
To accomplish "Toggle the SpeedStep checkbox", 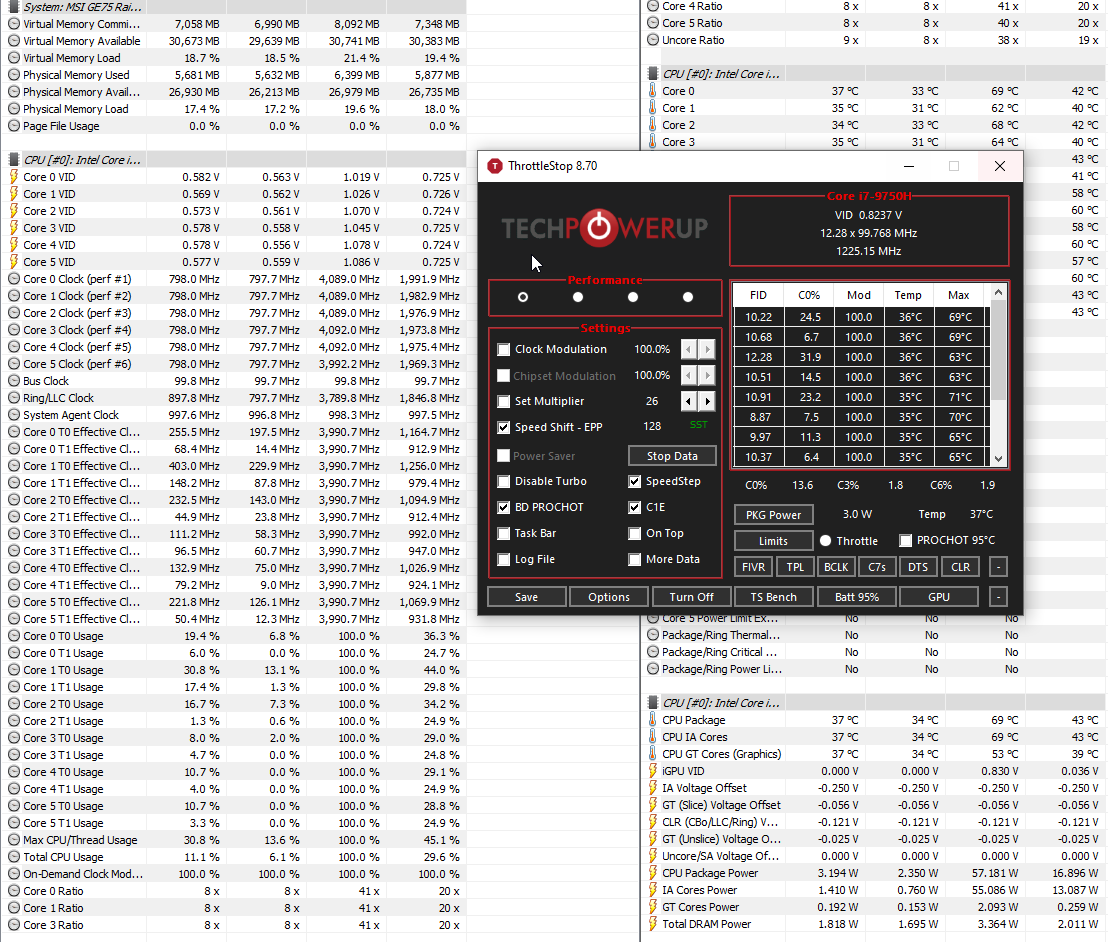I will pos(635,481).
